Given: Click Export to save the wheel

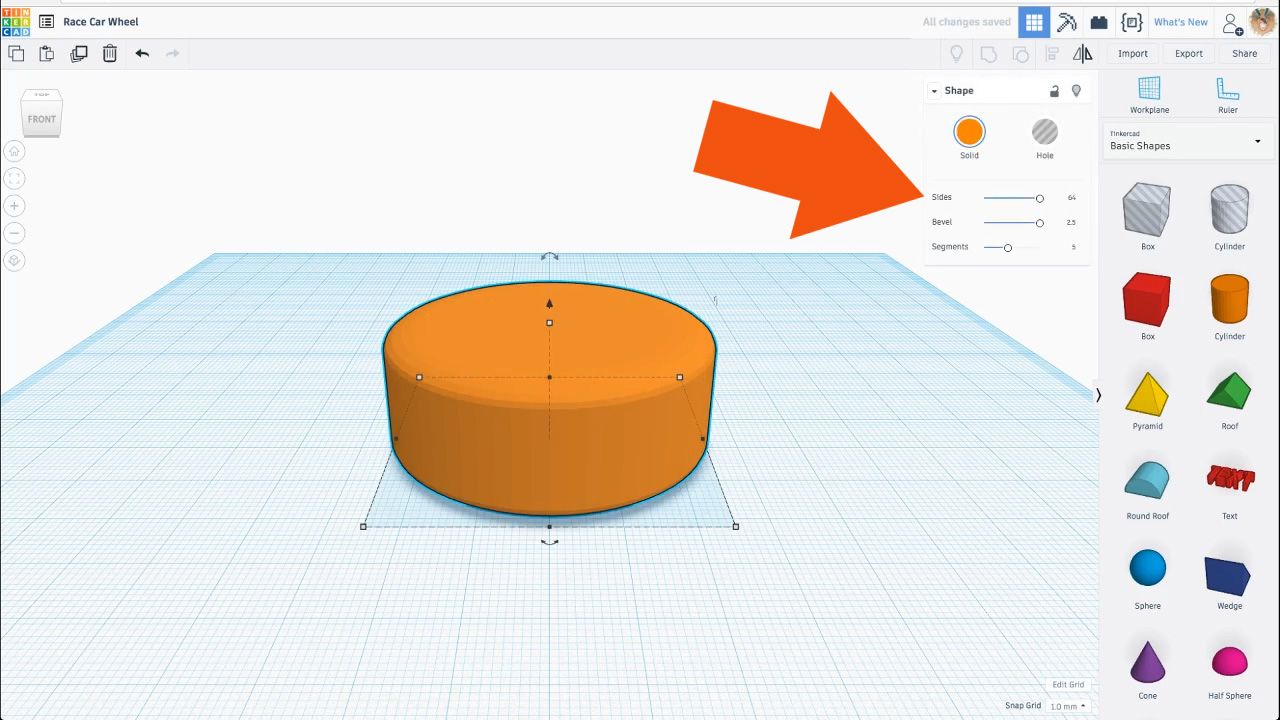Looking at the screenshot, I should tap(1188, 53).
